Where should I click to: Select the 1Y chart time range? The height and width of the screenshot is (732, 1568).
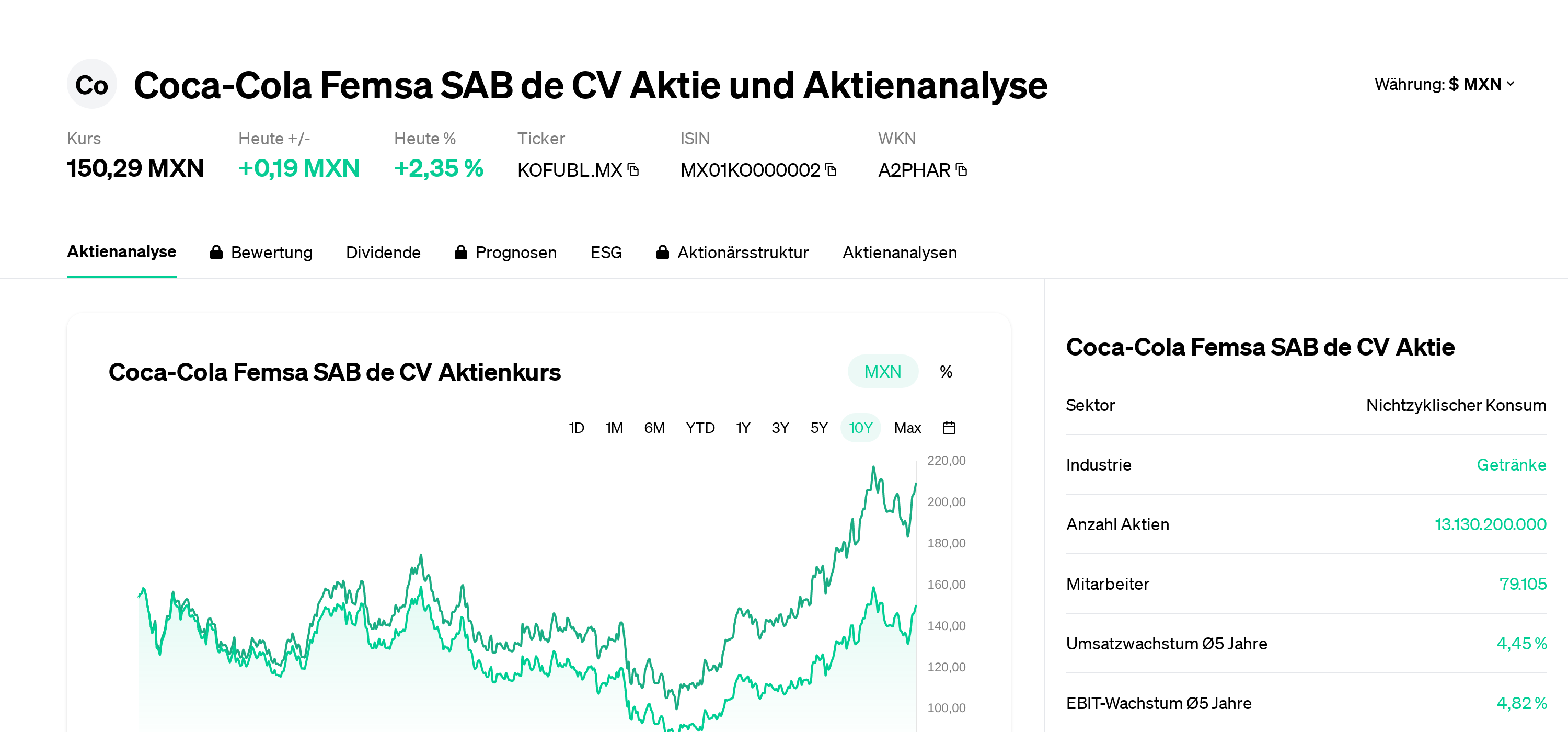743,428
